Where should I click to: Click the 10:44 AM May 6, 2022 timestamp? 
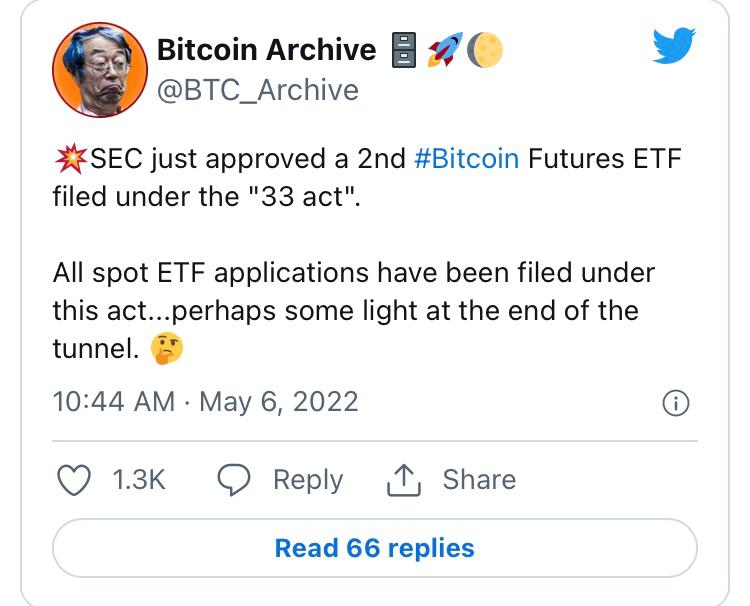(205, 402)
